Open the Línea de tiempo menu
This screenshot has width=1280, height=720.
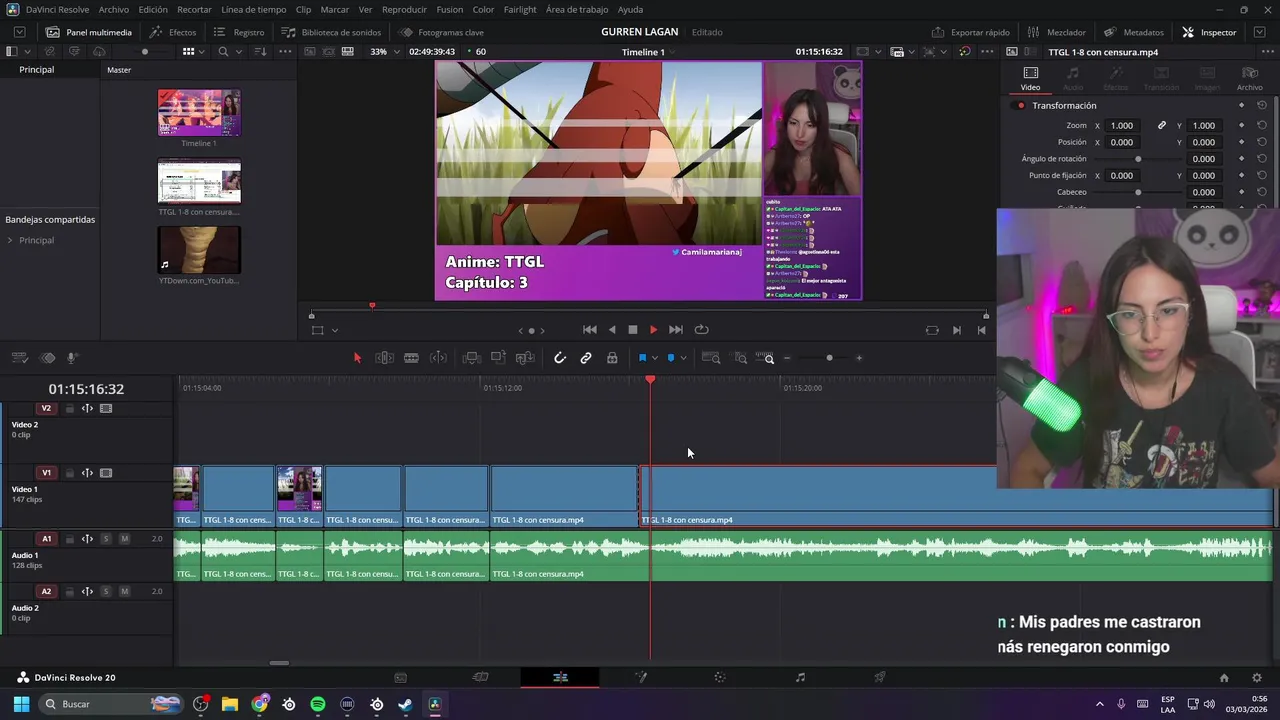pyautogui.click(x=253, y=9)
